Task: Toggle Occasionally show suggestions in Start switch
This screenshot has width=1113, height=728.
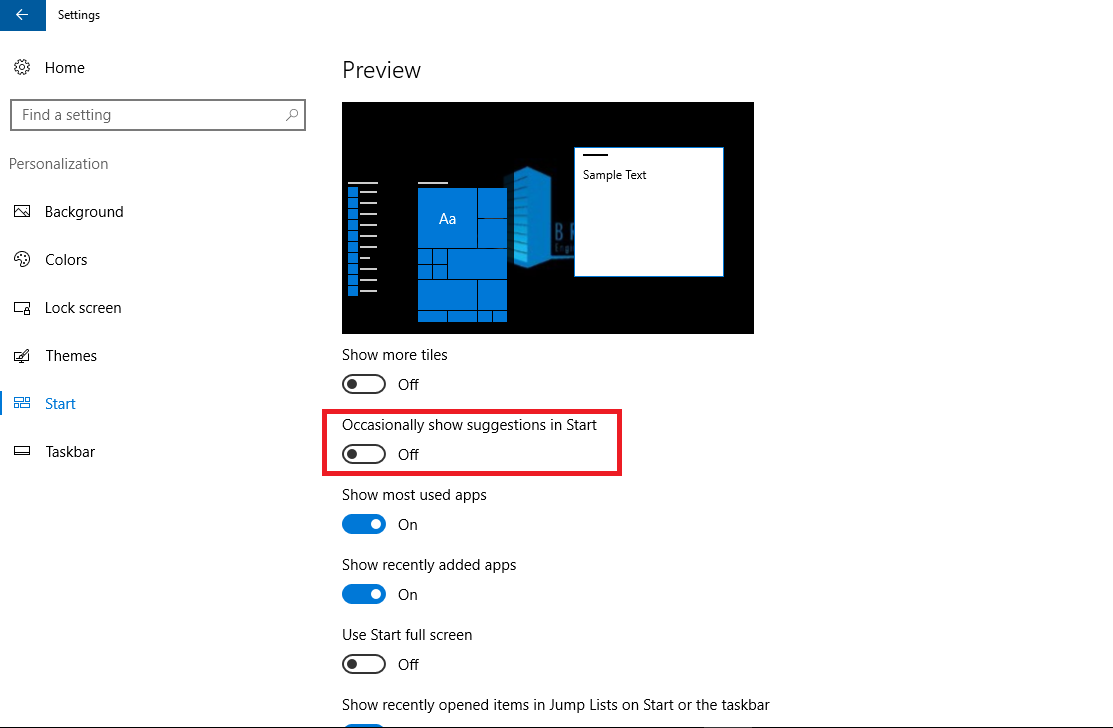Action: pos(363,454)
